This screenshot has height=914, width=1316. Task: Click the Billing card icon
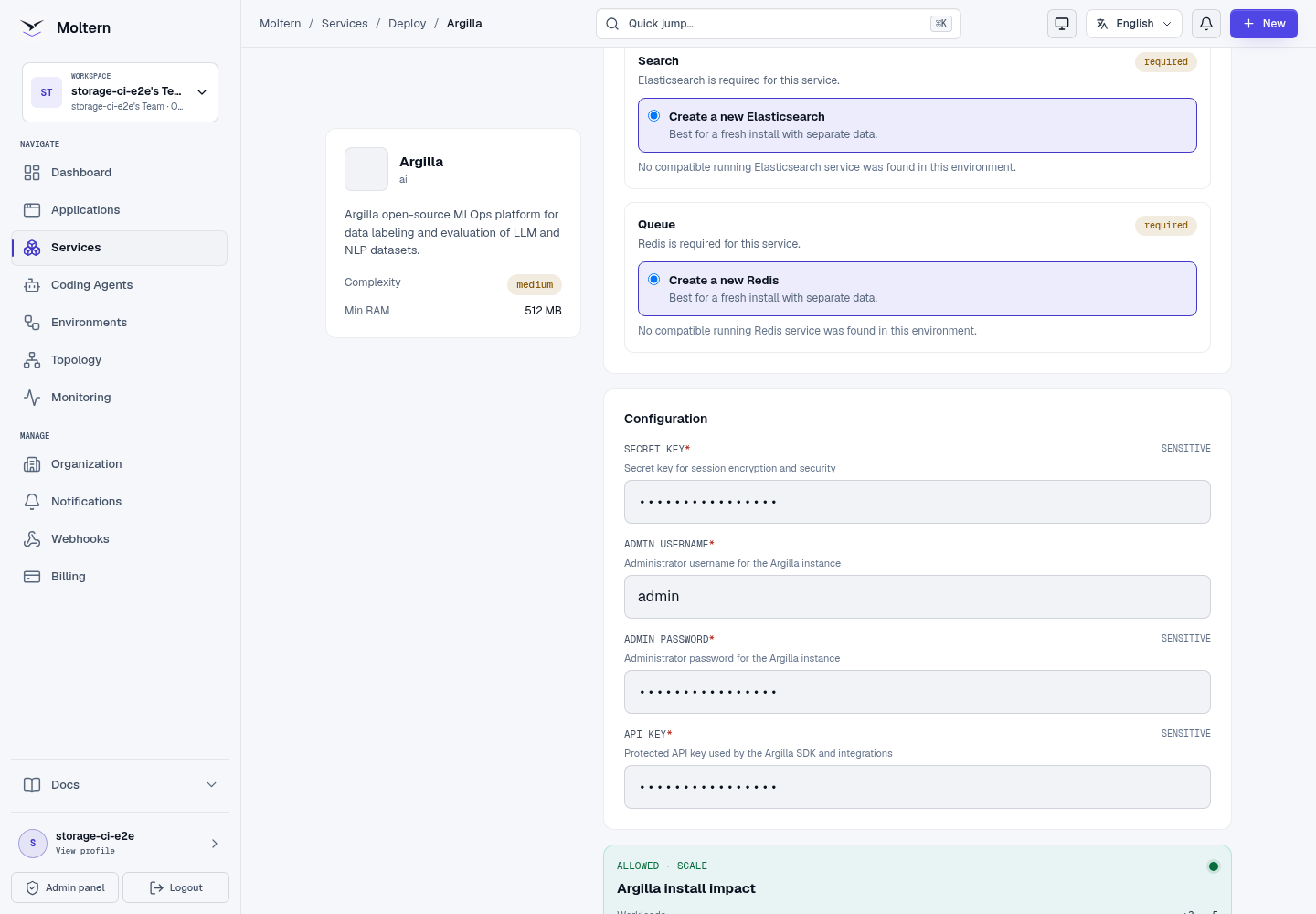coord(32,577)
